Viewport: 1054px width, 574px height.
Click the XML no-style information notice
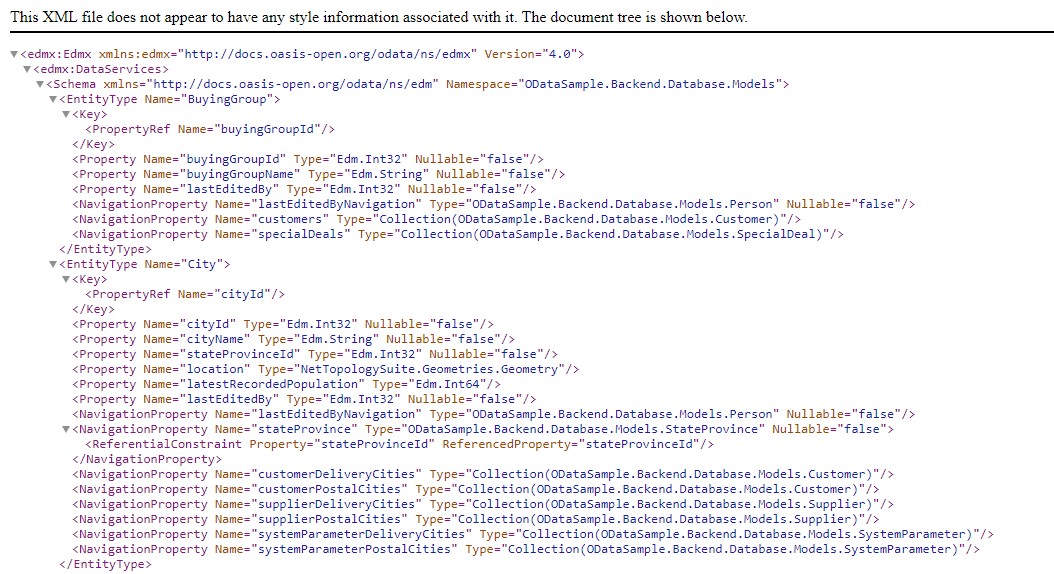pos(378,17)
